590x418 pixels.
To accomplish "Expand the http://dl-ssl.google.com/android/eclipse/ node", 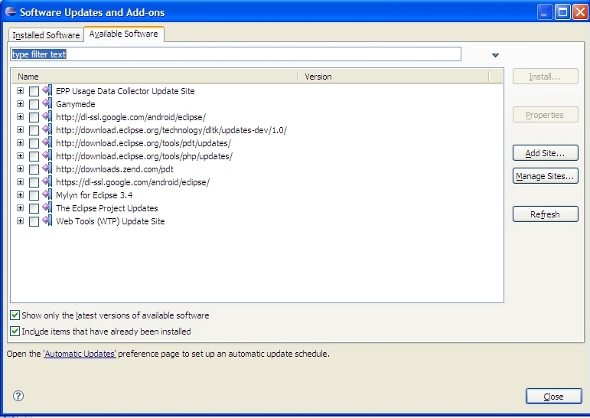I will click(20, 117).
